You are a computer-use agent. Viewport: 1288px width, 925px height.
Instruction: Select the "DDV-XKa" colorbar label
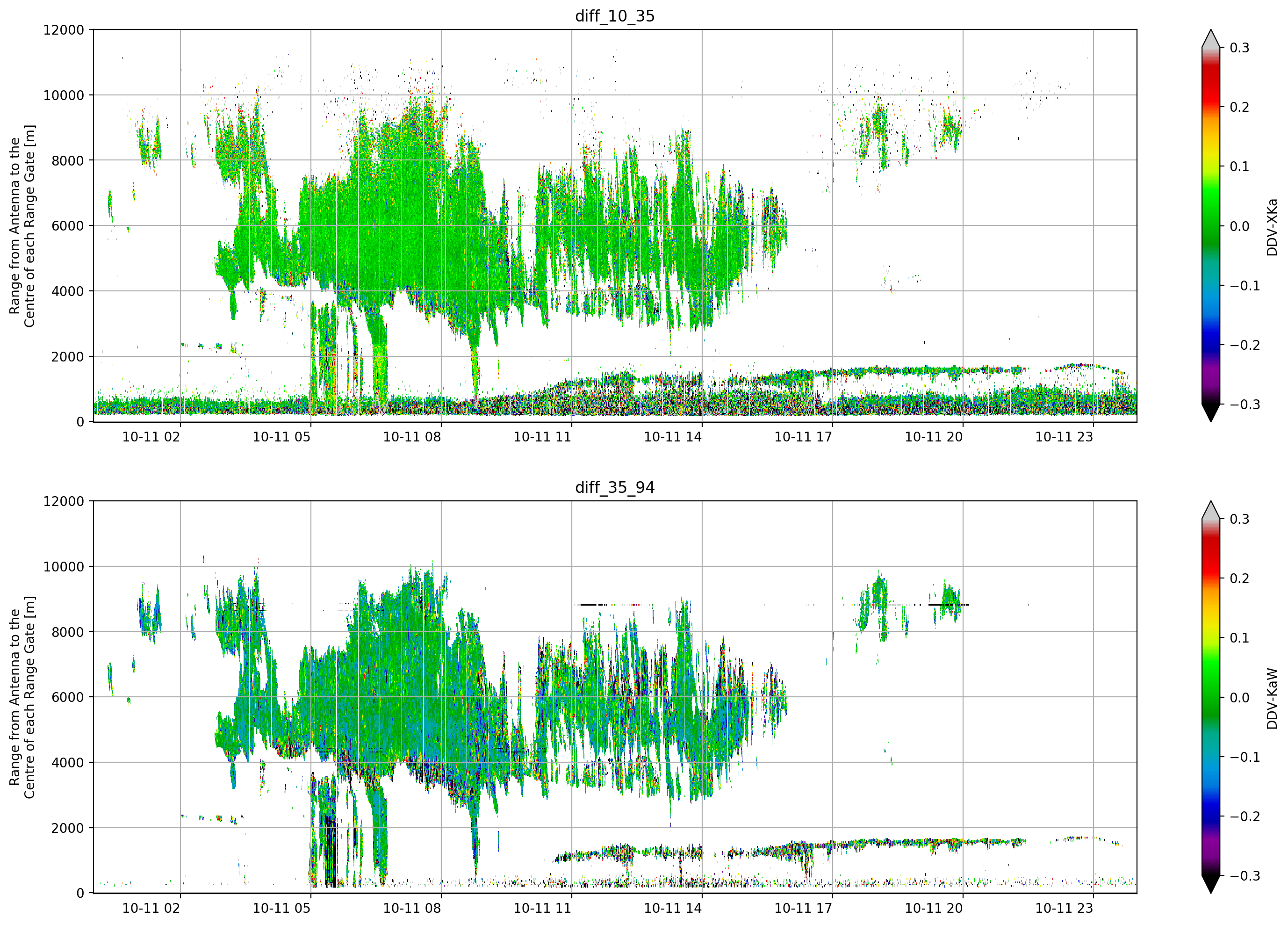(1272, 227)
